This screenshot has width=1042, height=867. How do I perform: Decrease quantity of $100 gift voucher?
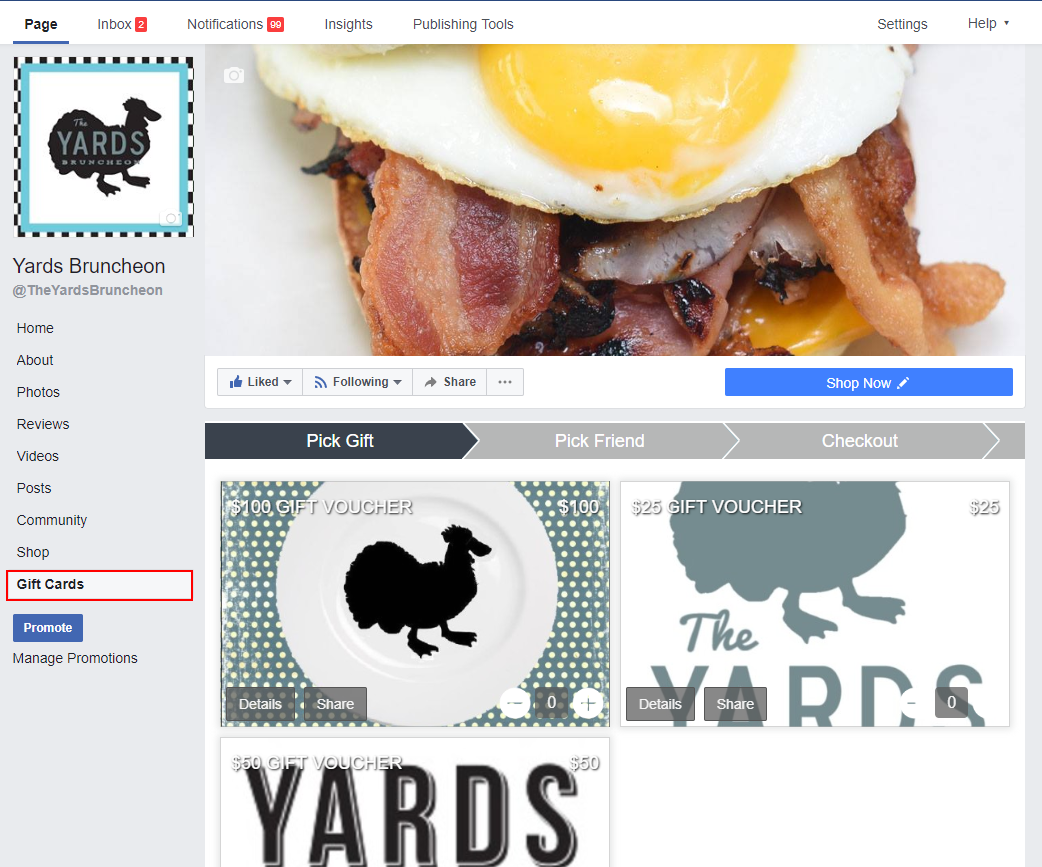515,704
